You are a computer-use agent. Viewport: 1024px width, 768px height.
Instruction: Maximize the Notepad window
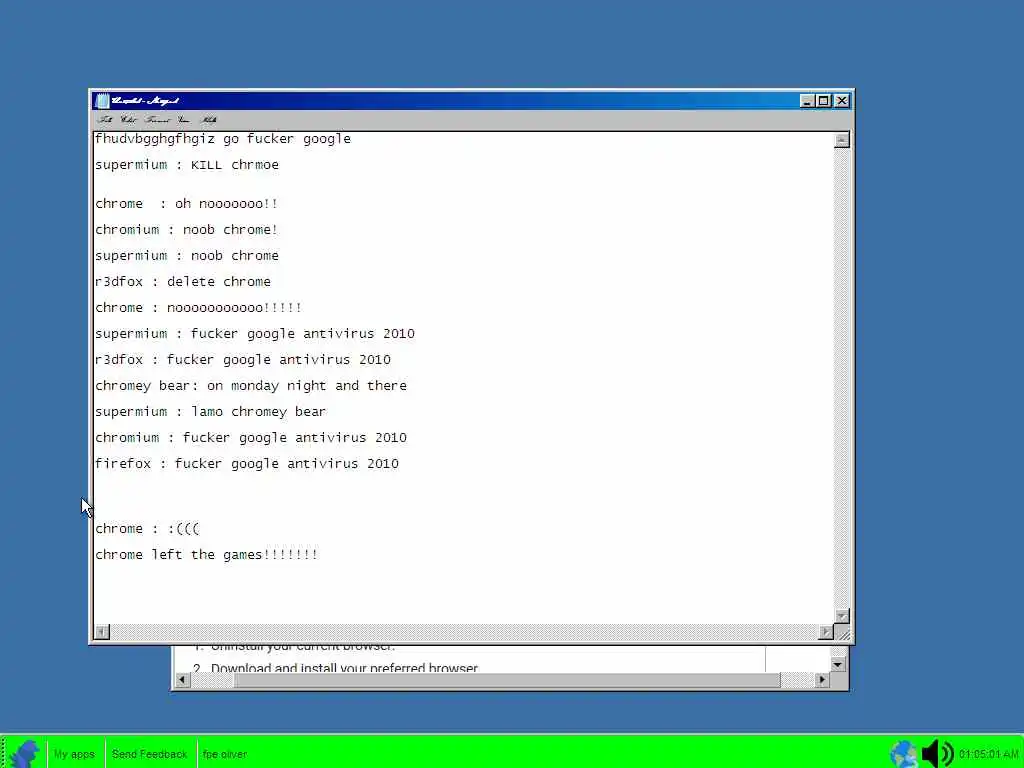[x=824, y=101]
